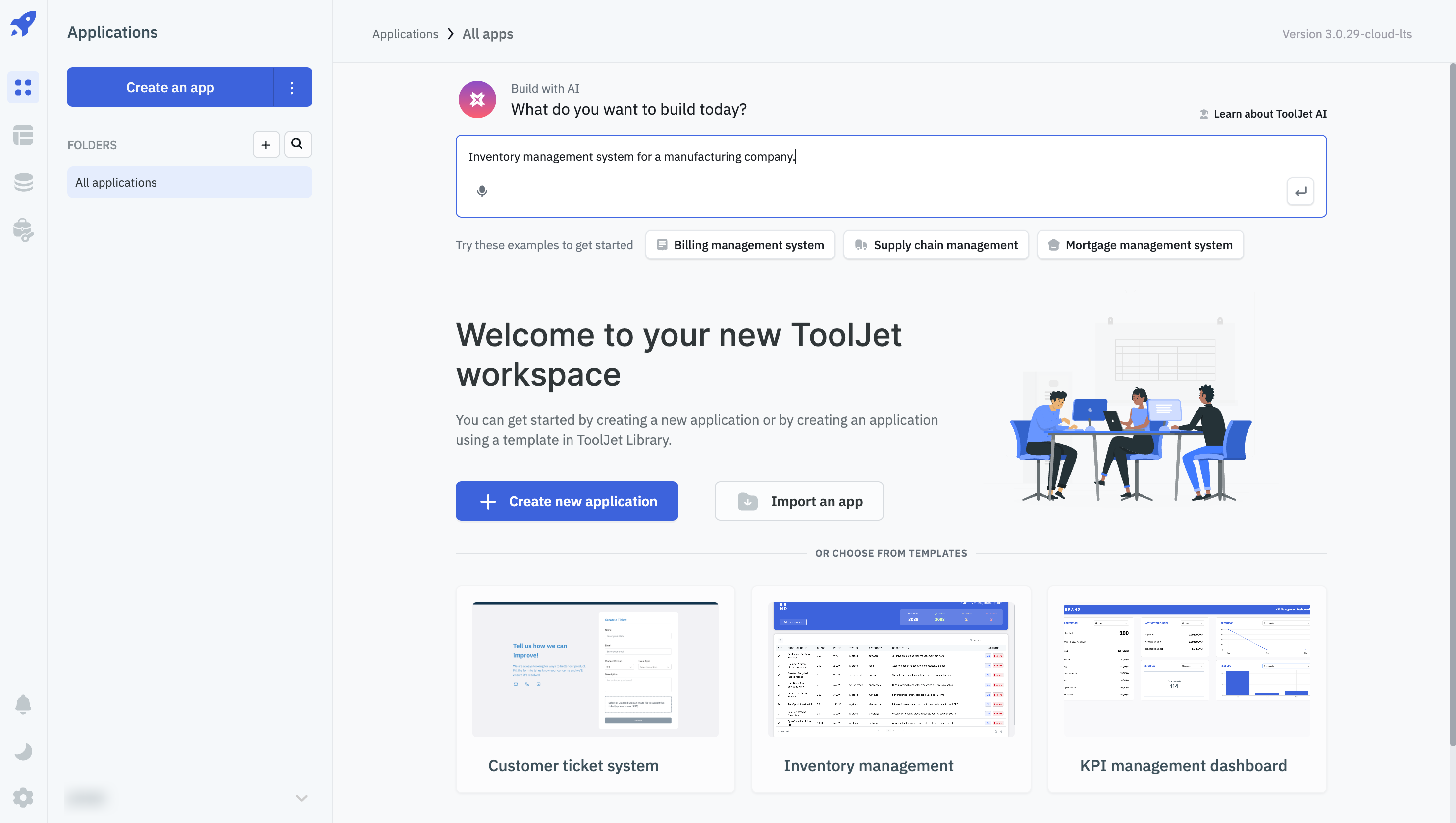Click the Inventory management title text
This screenshot has height=823, width=1456.
(868, 766)
